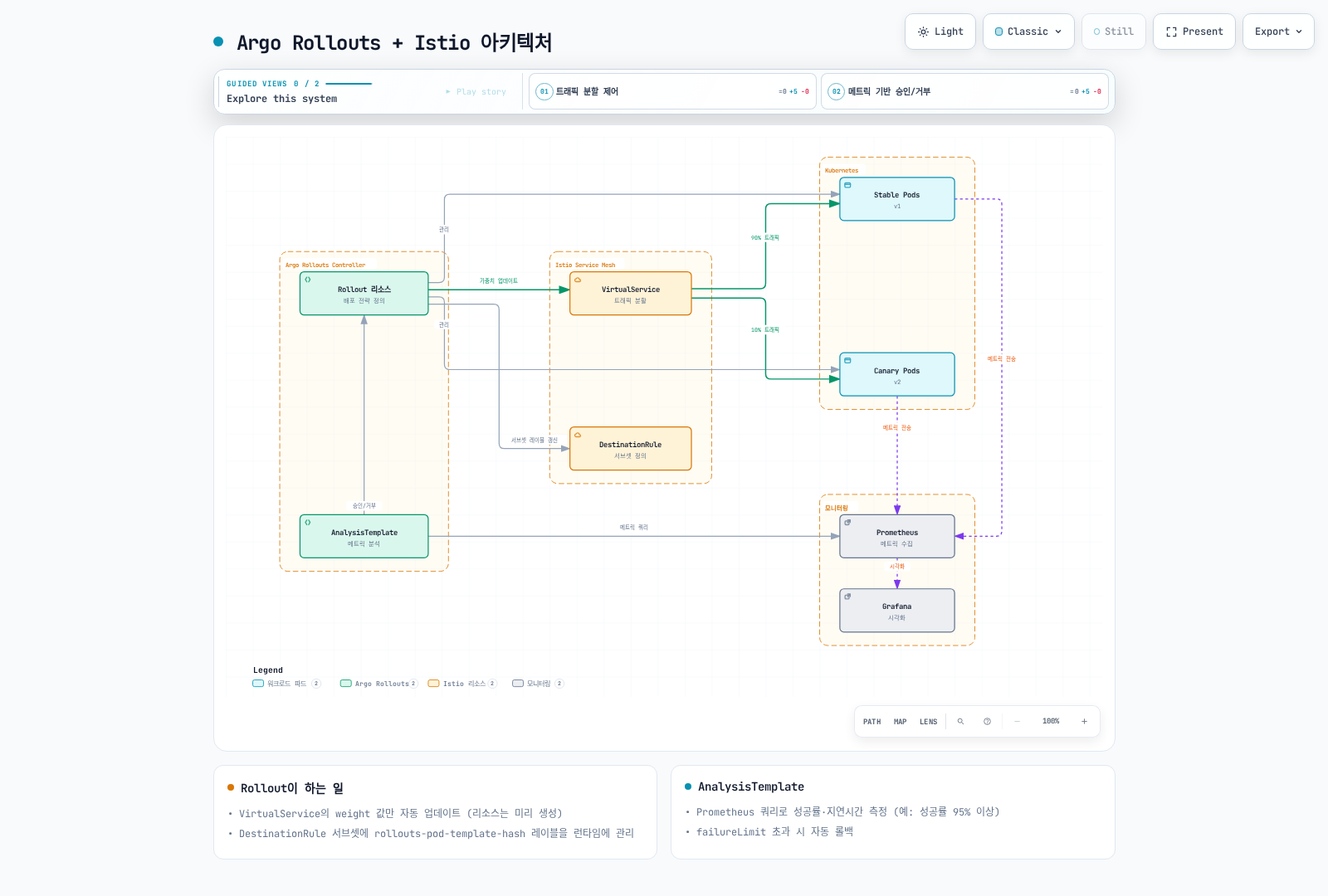1328x896 pixels.
Task: Click the icon on Canary Pods node
Action: 847,361
